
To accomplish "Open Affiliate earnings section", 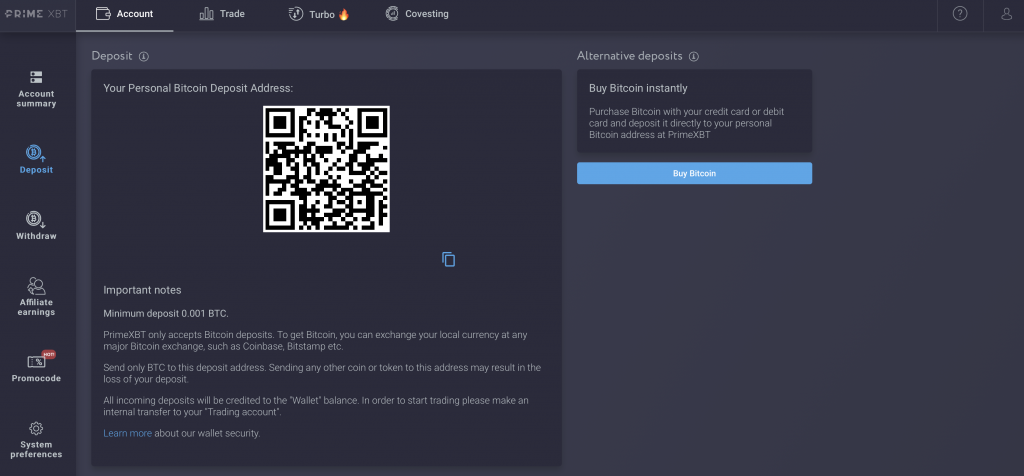I will (x=36, y=296).
